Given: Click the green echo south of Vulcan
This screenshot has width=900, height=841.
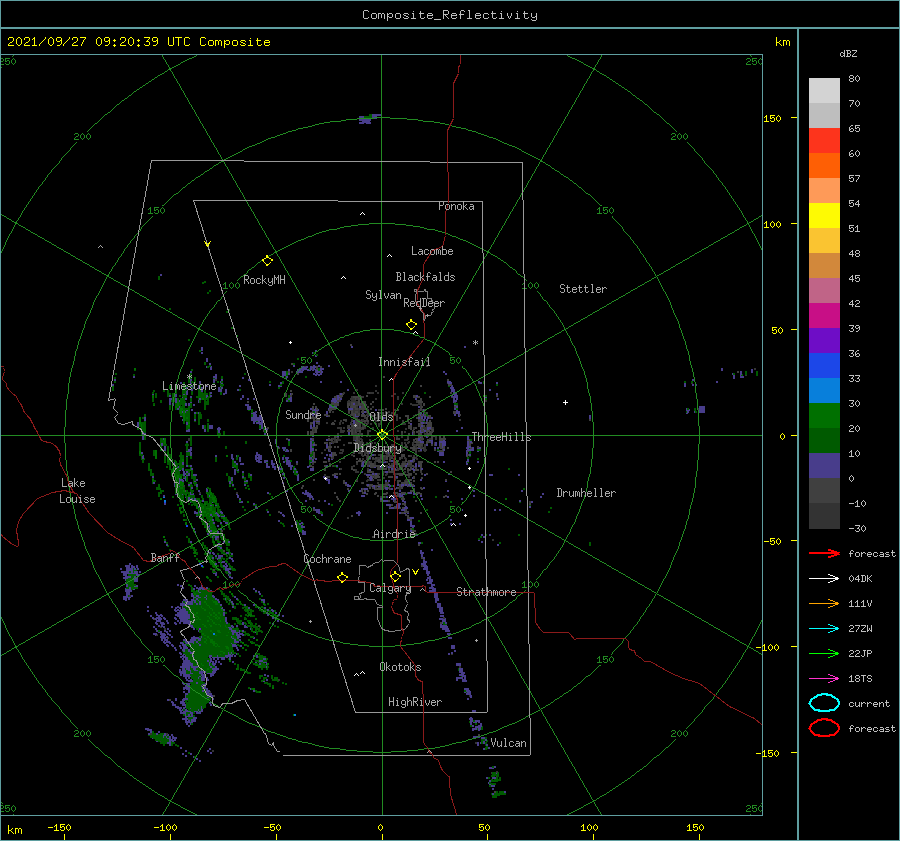Looking at the screenshot, I should click(495, 782).
